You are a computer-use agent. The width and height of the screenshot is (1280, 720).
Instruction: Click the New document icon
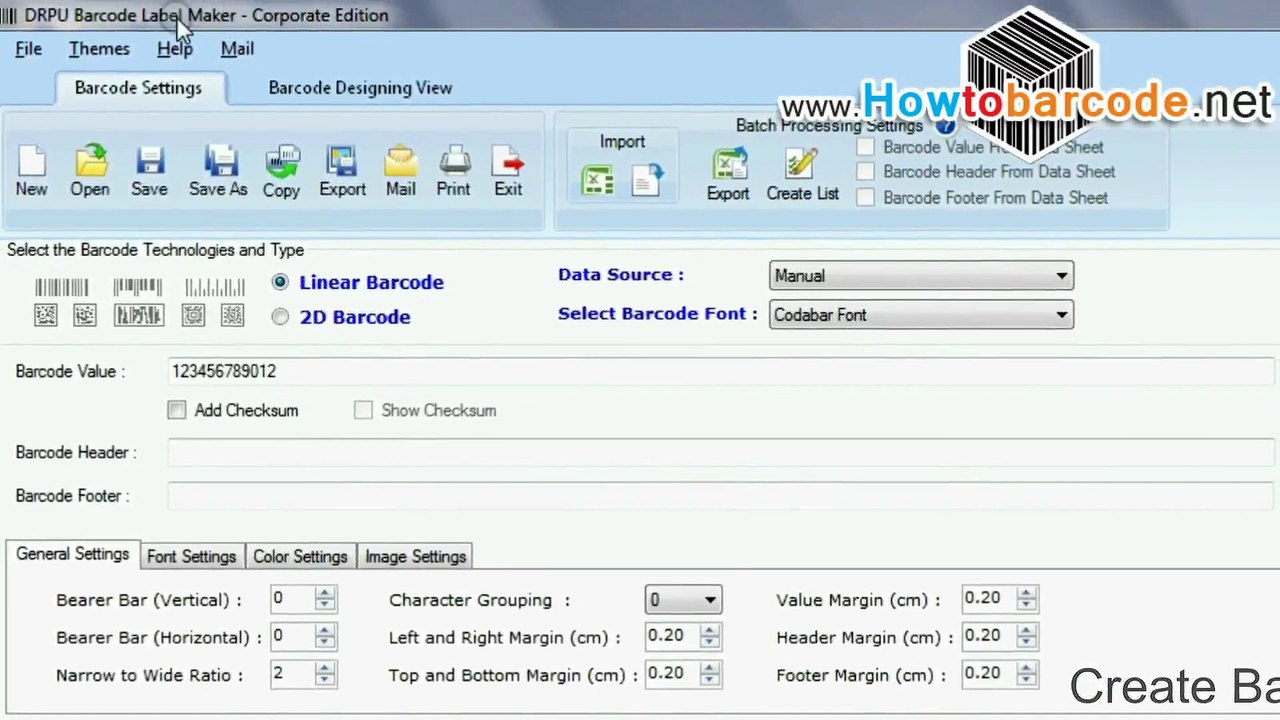pos(31,163)
